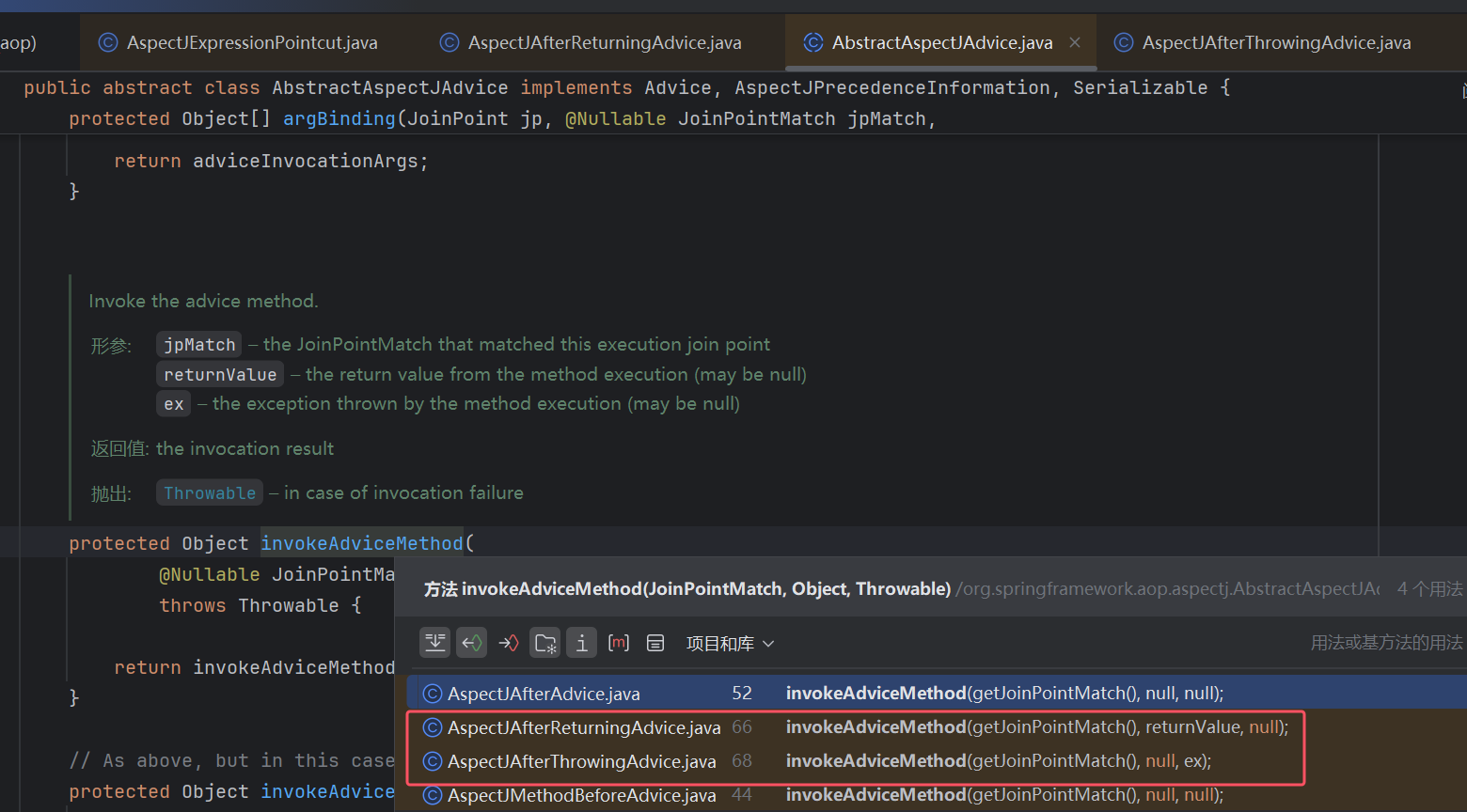Viewport: 1467px width, 812px height.
Task: Click 'throws Throwable {' line
Action: coord(260,605)
